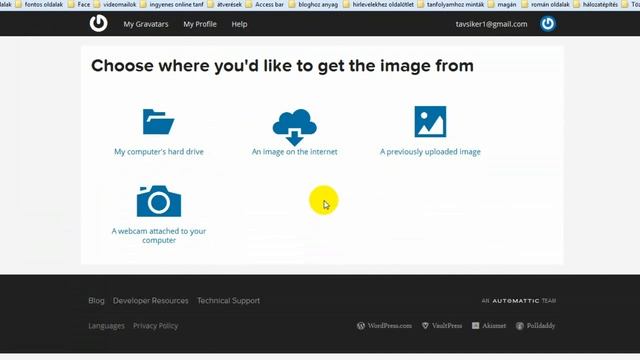Open the fontos oldalak bookmark folder
This screenshot has height=360, width=640.
pos(39,4)
